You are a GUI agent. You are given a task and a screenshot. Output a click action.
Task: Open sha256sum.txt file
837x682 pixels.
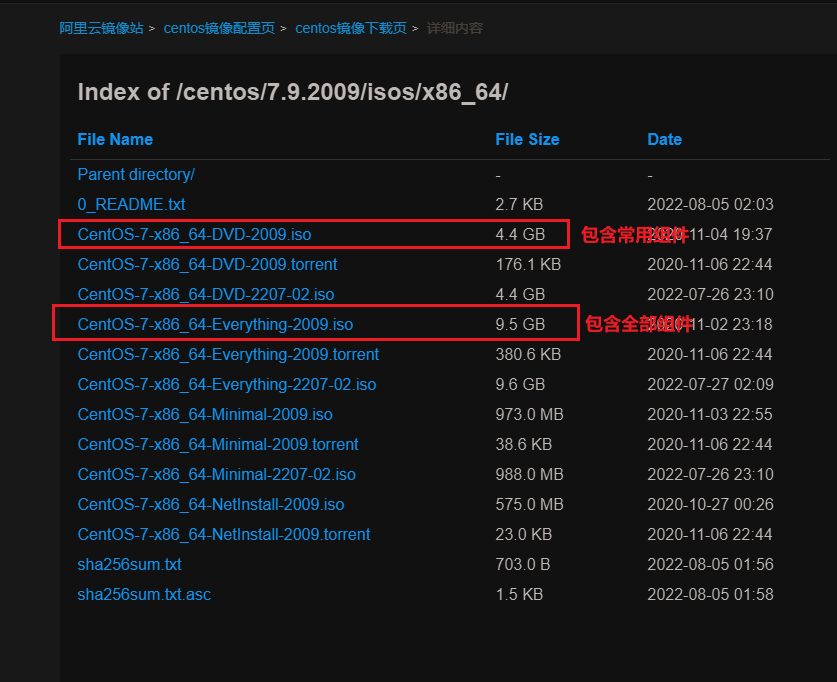pyautogui.click(x=130, y=564)
